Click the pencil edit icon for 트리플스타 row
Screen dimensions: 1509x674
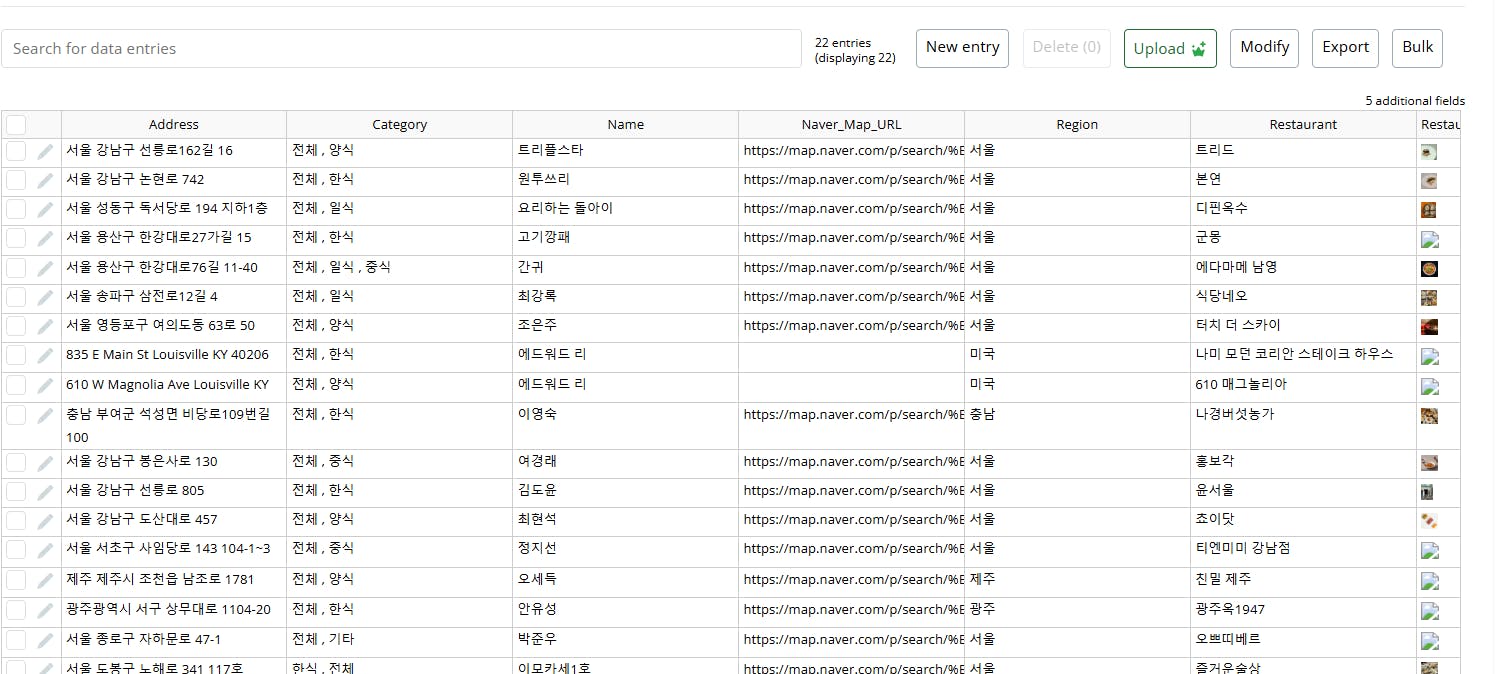pos(45,152)
